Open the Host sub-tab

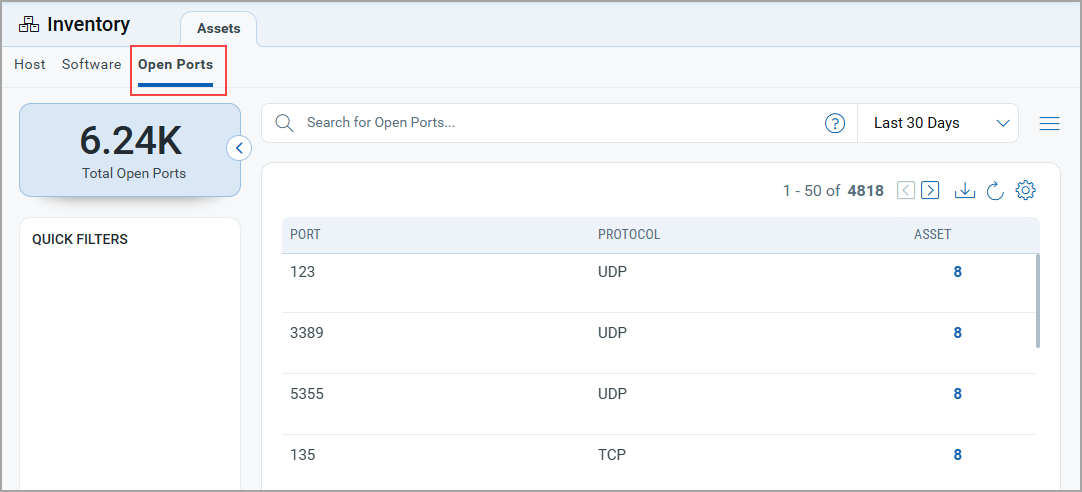[30, 64]
